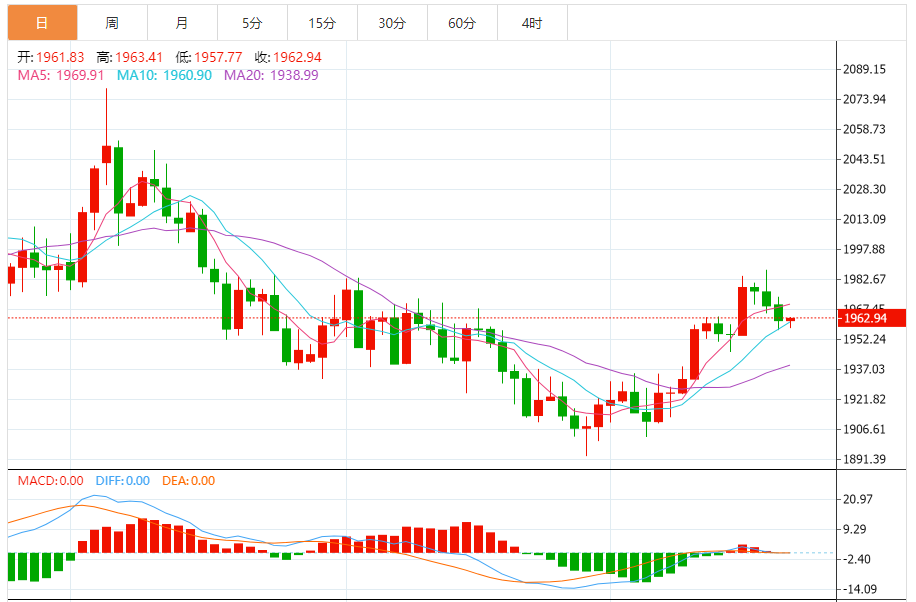916x602 pixels.
Task: Click the 收: 1962.94 closing price value
Action: tap(288, 57)
